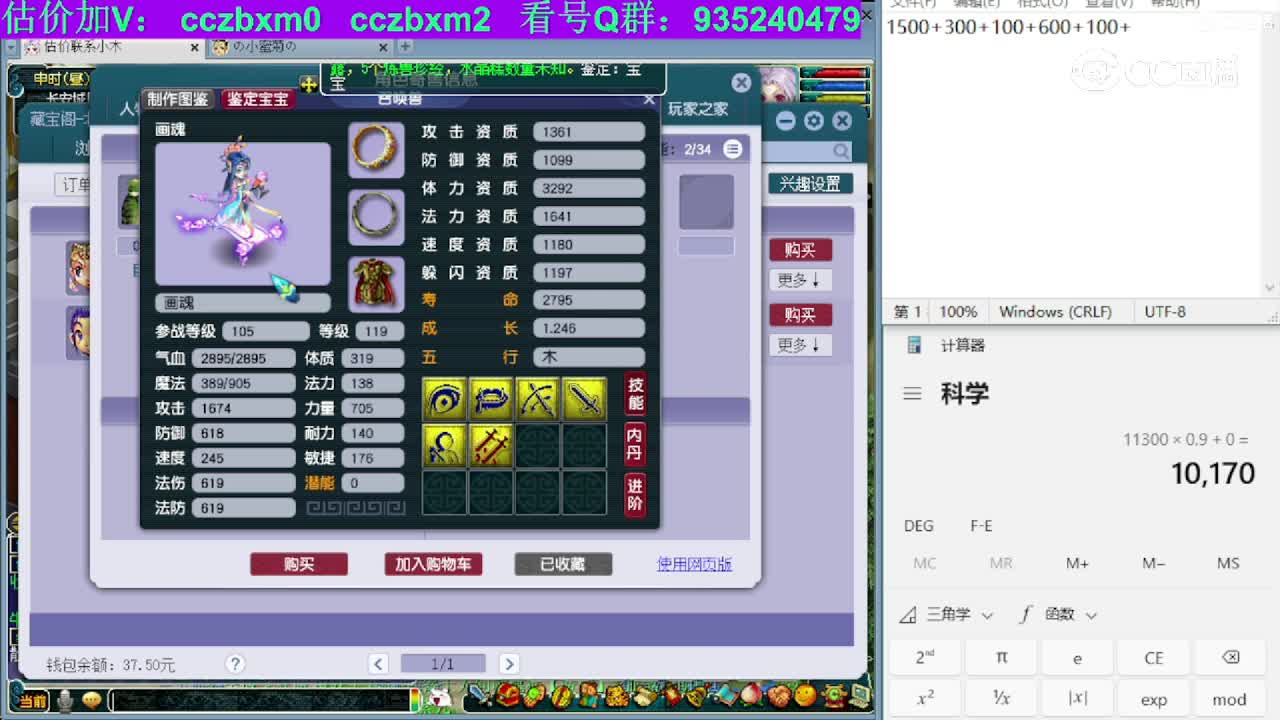Click the sword icon in bottom game toolbar
This screenshot has width=1280, height=720.
482,695
